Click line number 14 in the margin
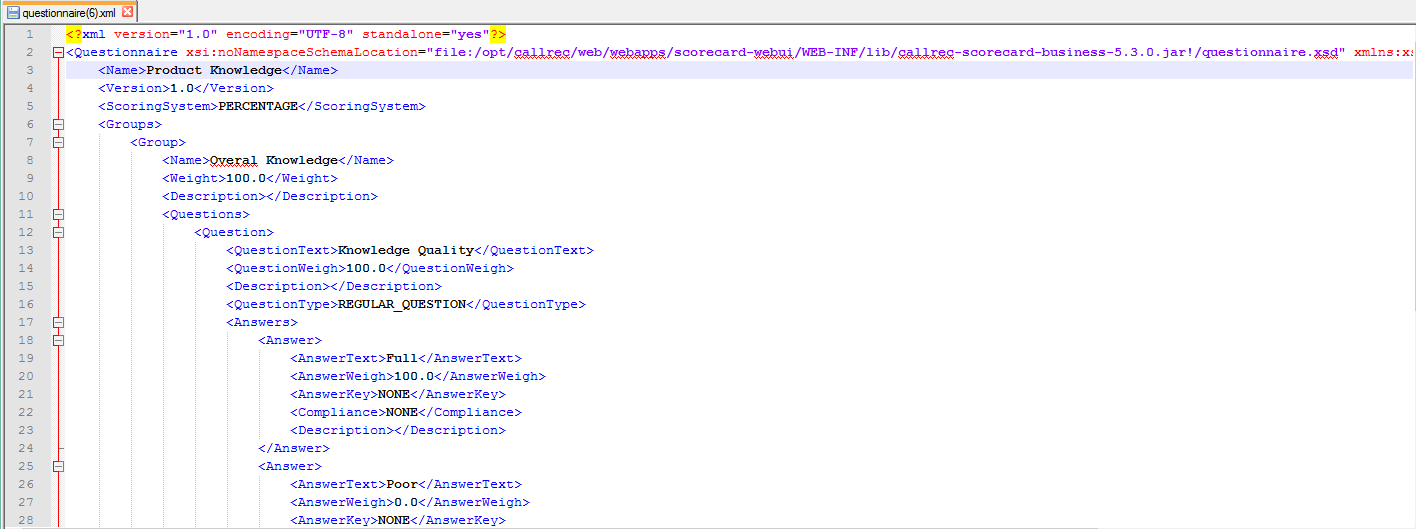This screenshot has width=1416, height=529. coord(27,268)
